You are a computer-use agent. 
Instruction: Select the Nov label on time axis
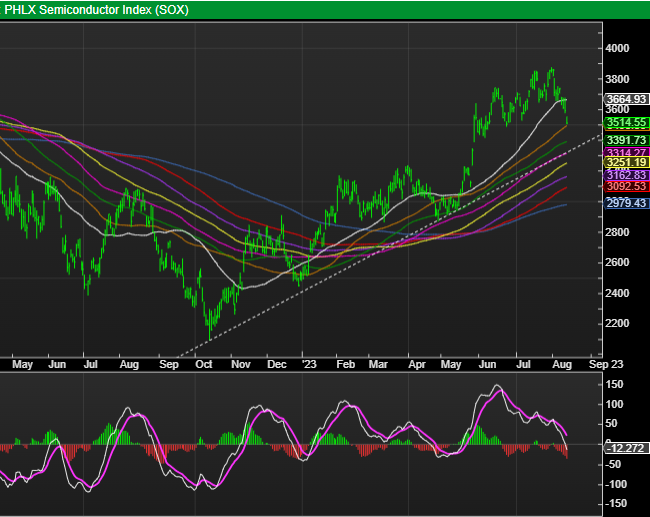pyautogui.click(x=241, y=364)
